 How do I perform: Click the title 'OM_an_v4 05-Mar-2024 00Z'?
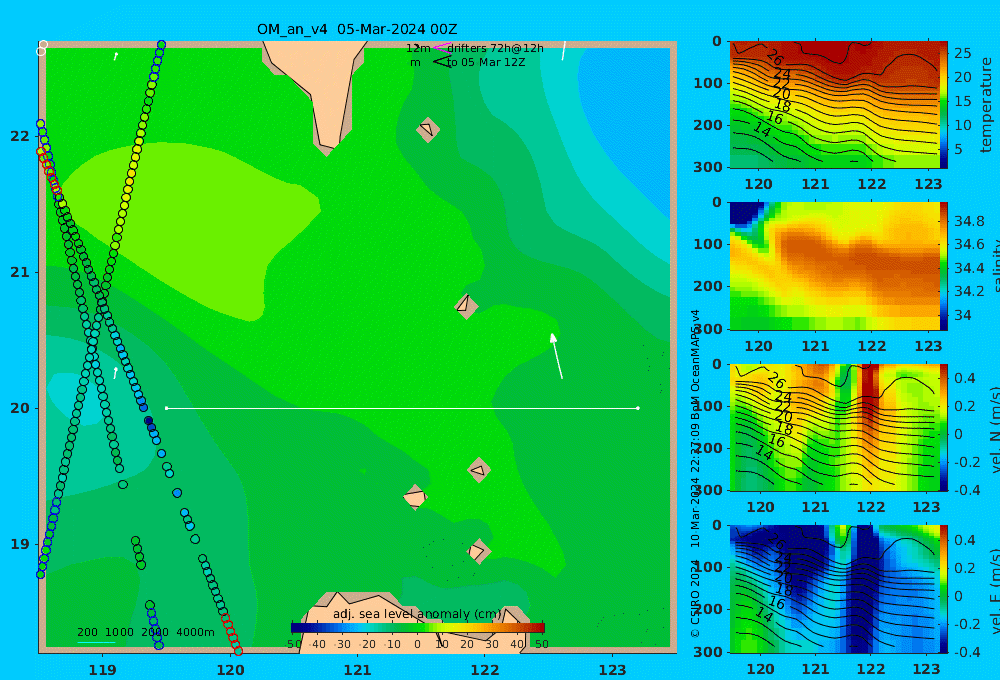(357, 29)
